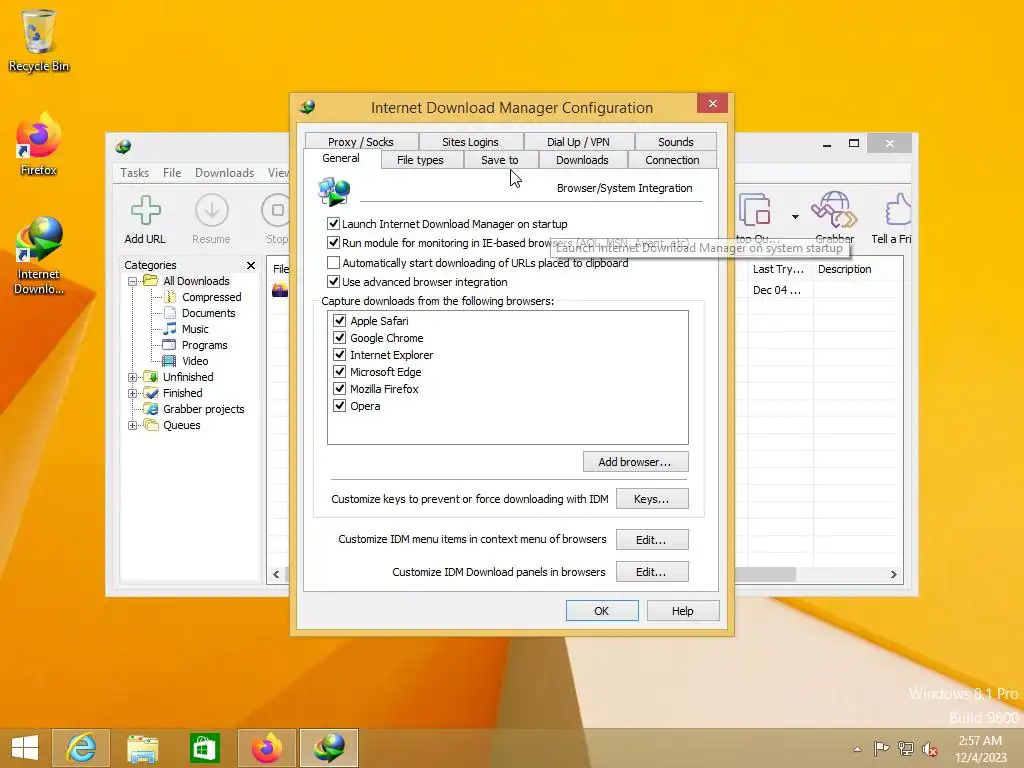Open File Explorer from the taskbar
1024x768 pixels.
pyautogui.click(x=142, y=748)
